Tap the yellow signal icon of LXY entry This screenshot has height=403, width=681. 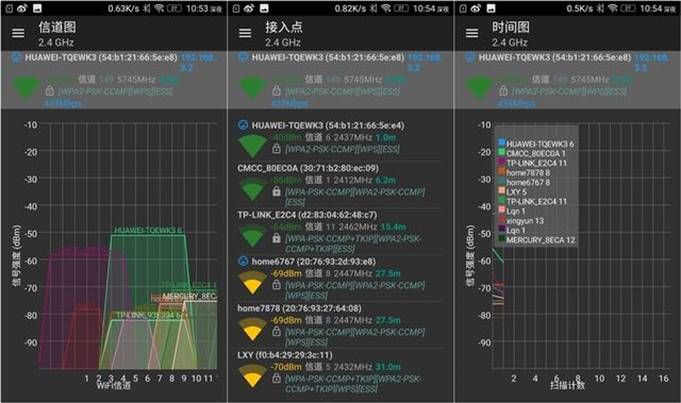[x=252, y=376]
